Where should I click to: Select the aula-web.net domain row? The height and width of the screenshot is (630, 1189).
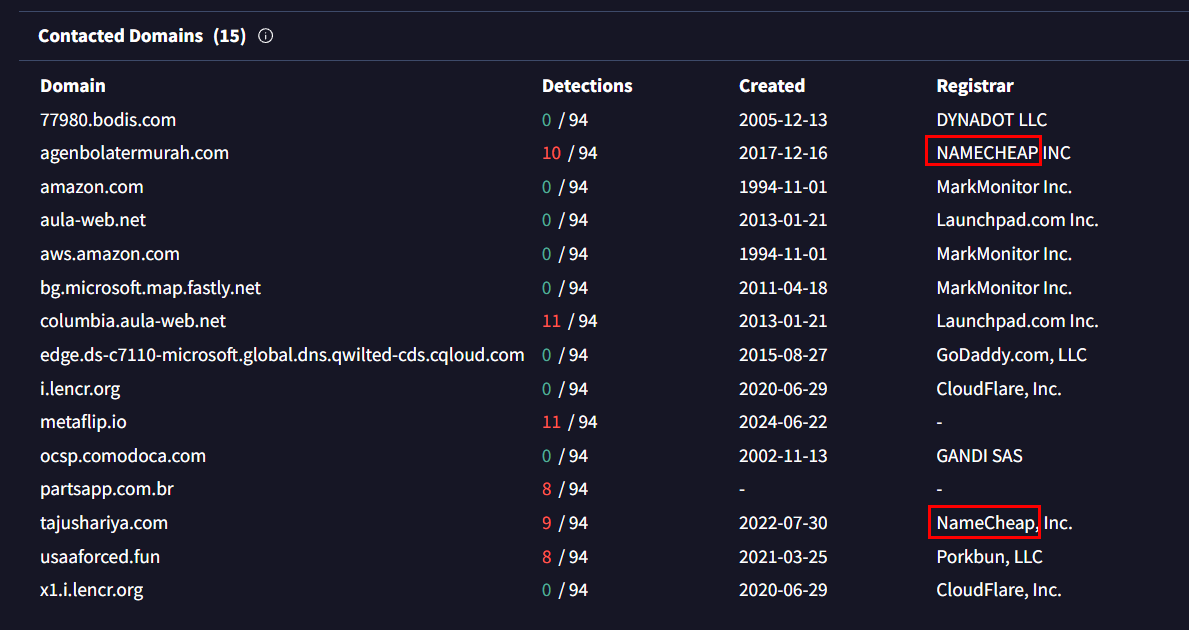point(93,220)
